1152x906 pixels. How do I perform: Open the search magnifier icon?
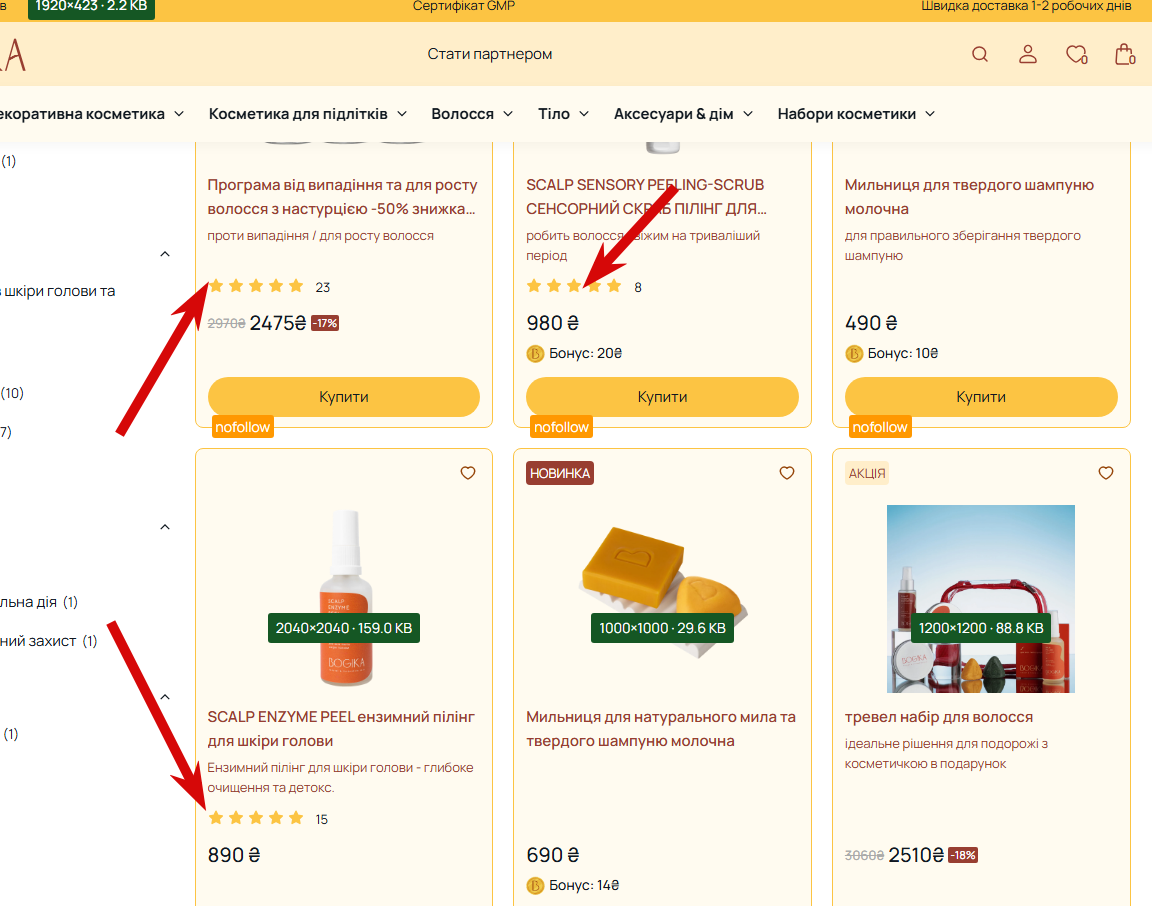tap(979, 54)
